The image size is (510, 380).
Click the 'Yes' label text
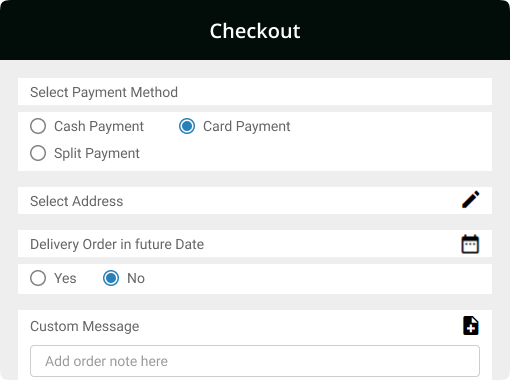point(65,278)
